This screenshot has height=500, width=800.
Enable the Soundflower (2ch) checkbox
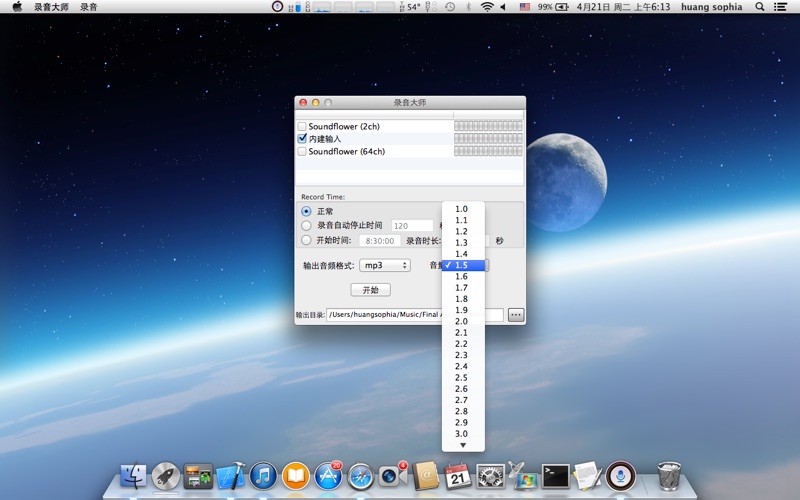coord(302,127)
